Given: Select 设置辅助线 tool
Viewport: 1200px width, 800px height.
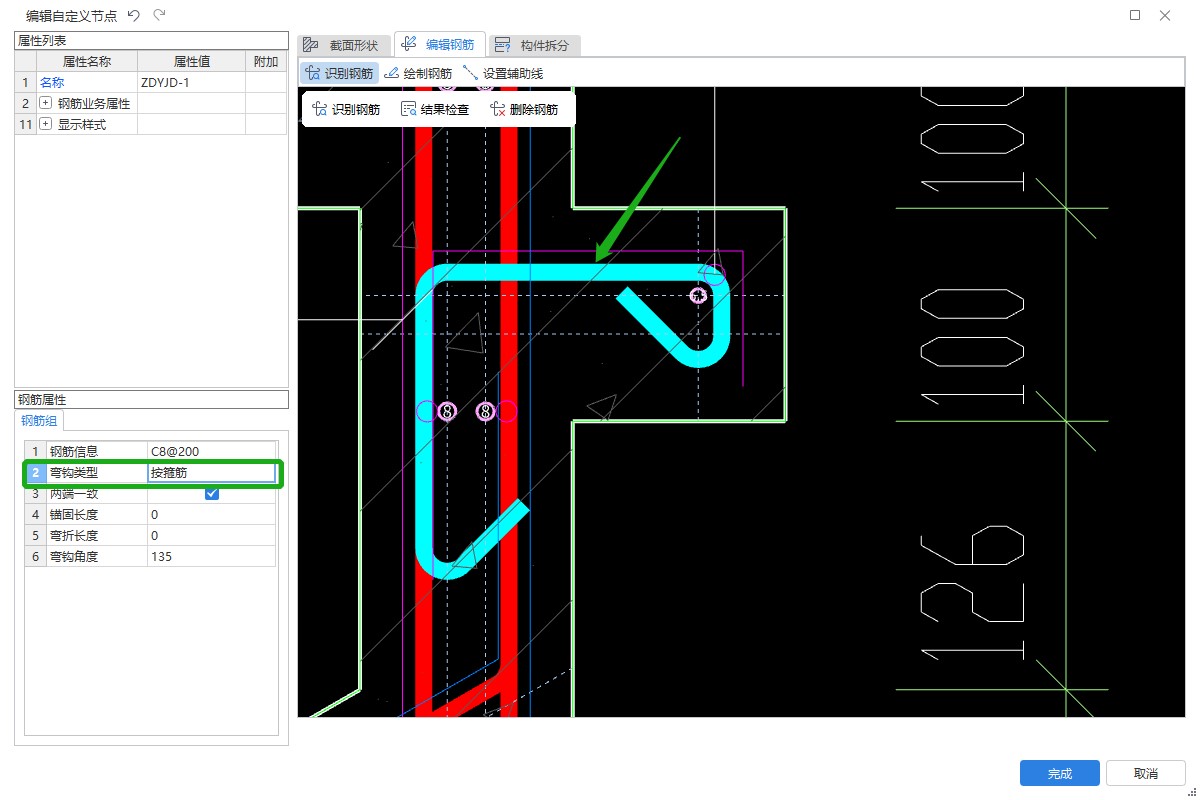Looking at the screenshot, I should (503, 73).
